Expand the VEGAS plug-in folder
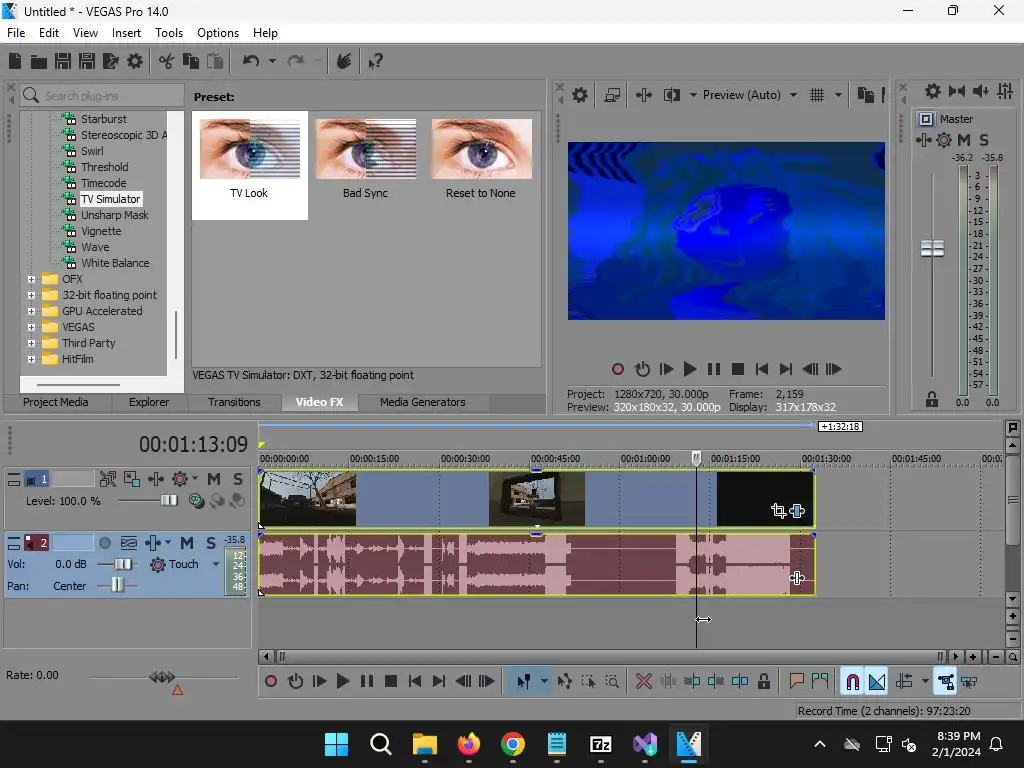Image resolution: width=1024 pixels, height=768 pixels. tap(31, 327)
